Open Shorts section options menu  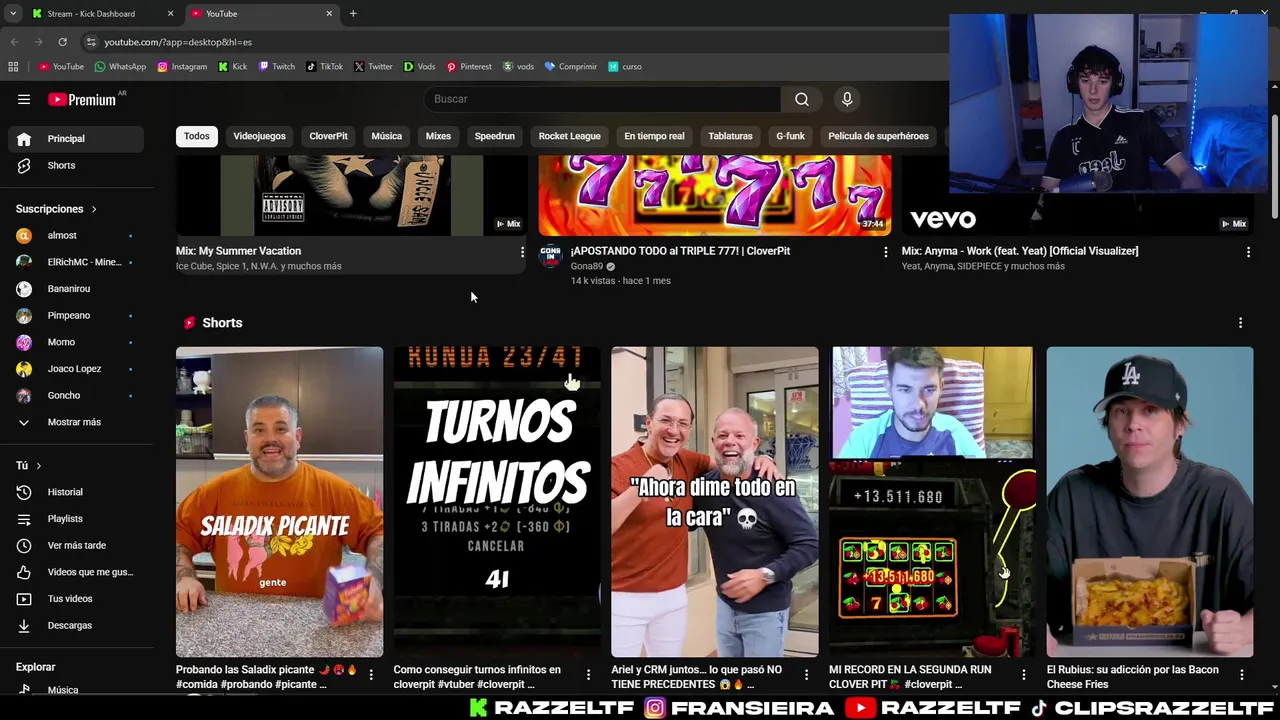1240,323
